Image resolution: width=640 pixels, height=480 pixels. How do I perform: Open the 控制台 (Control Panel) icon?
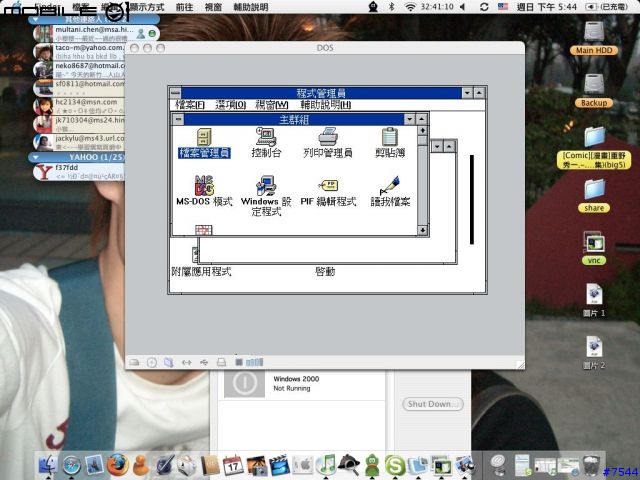[266, 142]
